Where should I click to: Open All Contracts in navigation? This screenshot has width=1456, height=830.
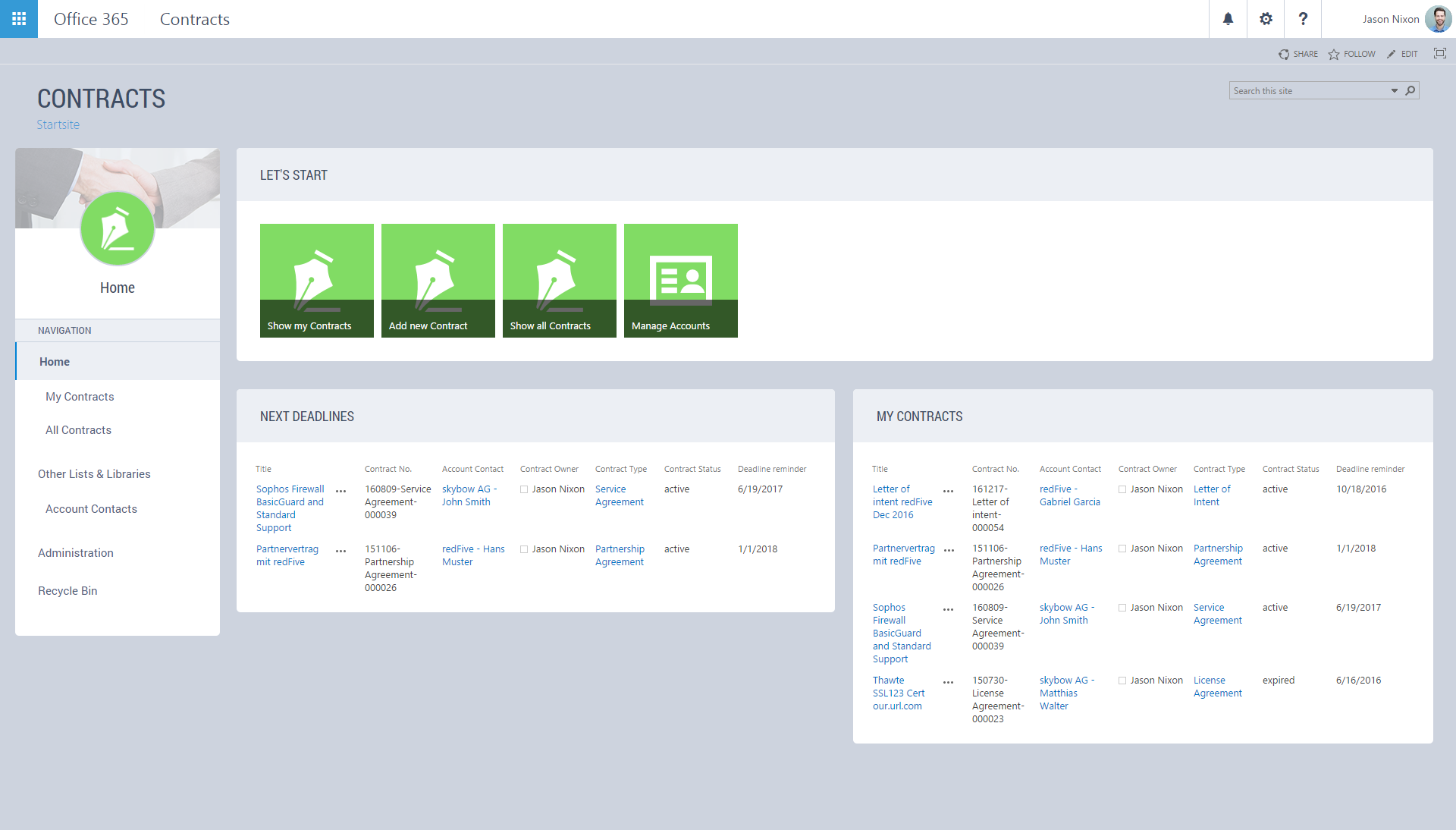pos(78,430)
